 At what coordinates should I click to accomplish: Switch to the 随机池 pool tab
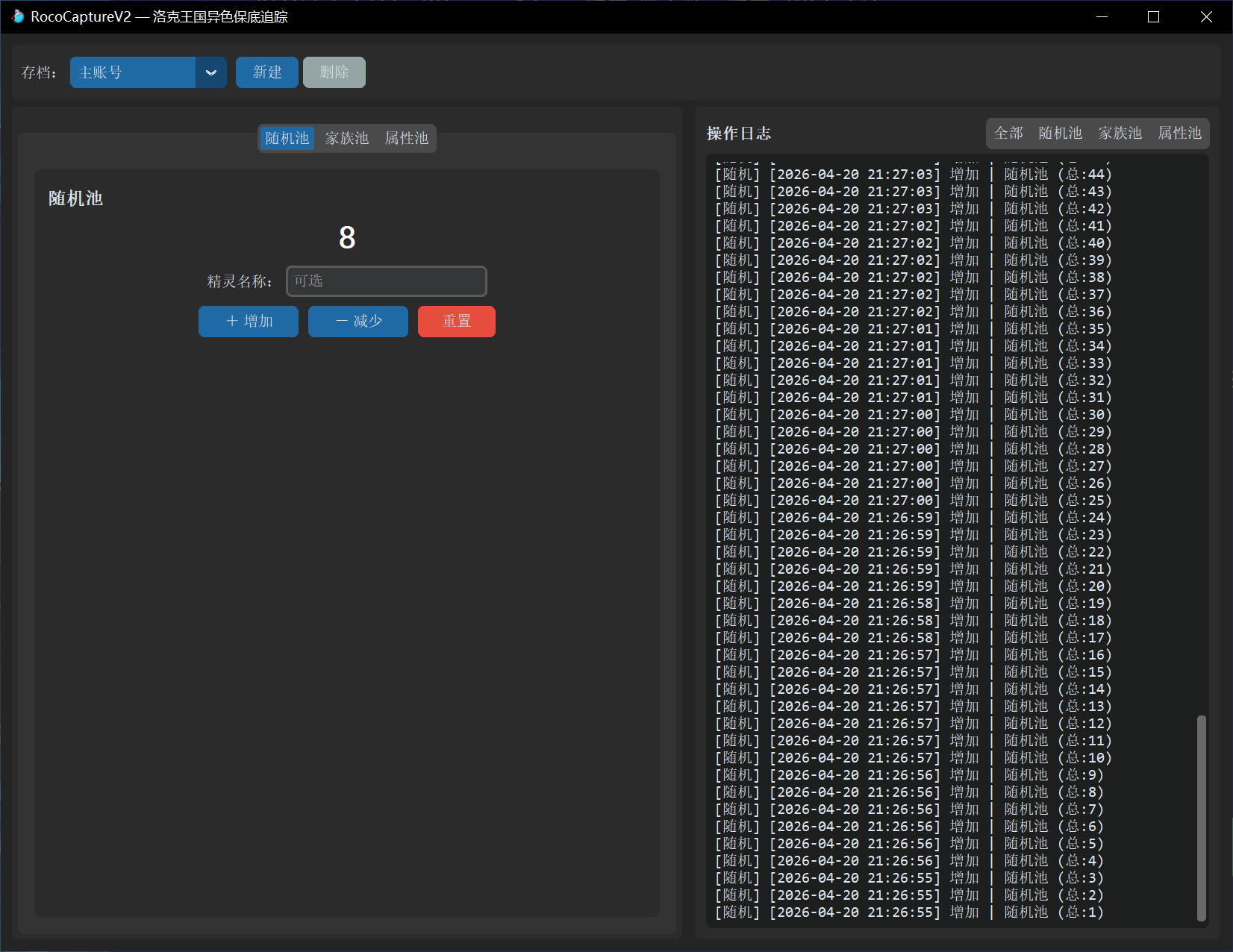point(287,138)
